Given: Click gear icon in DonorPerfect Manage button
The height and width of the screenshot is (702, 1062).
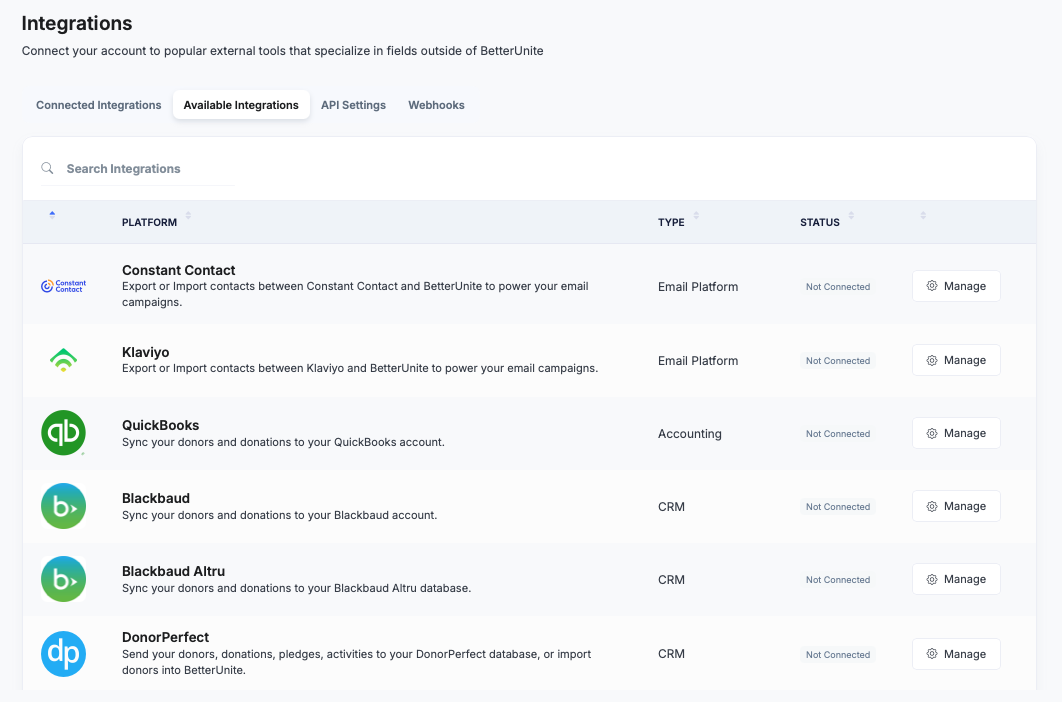Looking at the screenshot, I should tap(932, 654).
